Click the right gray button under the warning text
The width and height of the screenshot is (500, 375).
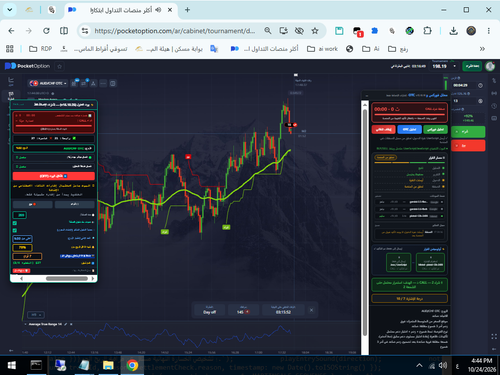pyautogui.click(x=75, y=204)
